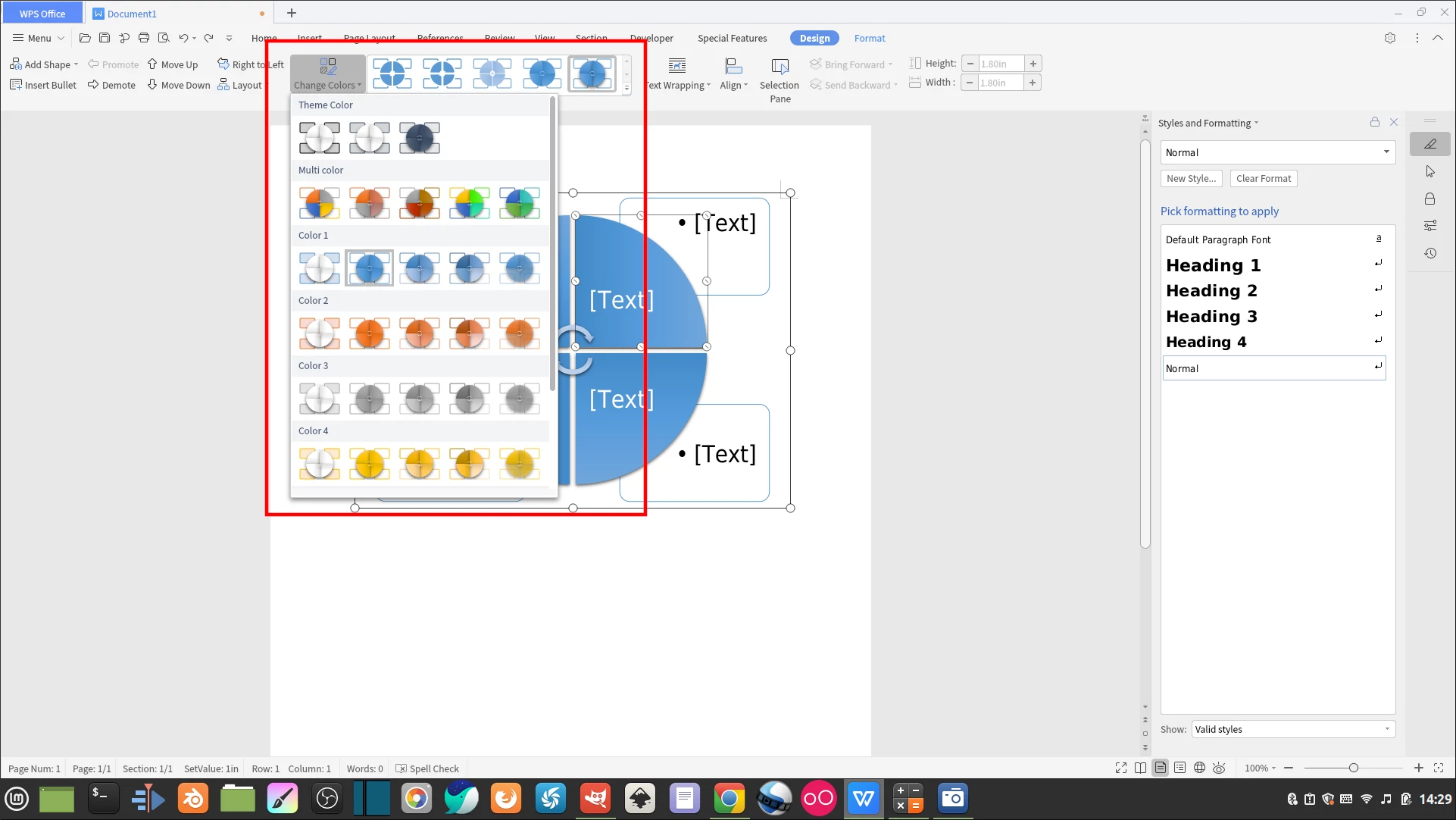This screenshot has height=820, width=1456.
Task: Open the Text Wrapping options
Action: [x=677, y=66]
